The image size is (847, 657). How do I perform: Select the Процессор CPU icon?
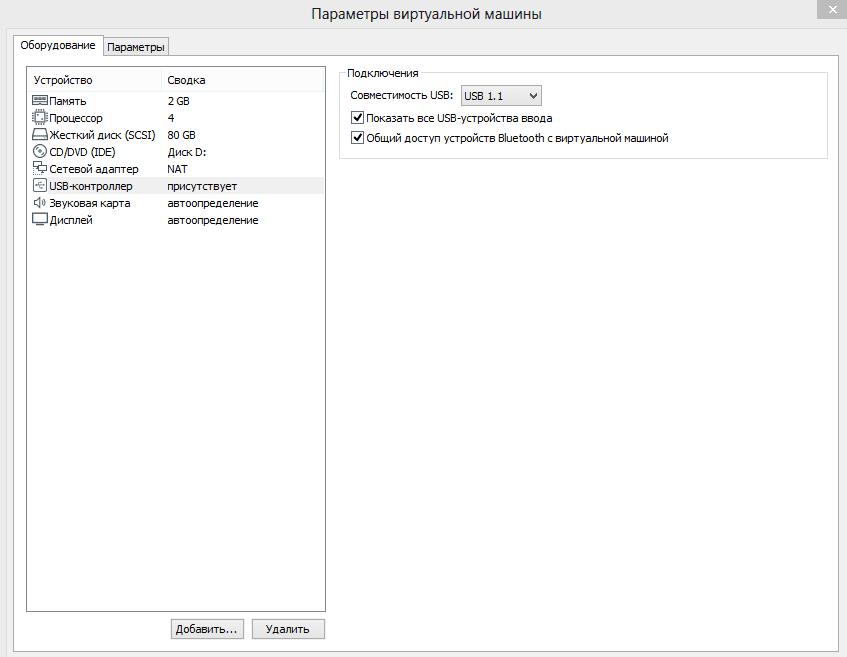click(40, 118)
